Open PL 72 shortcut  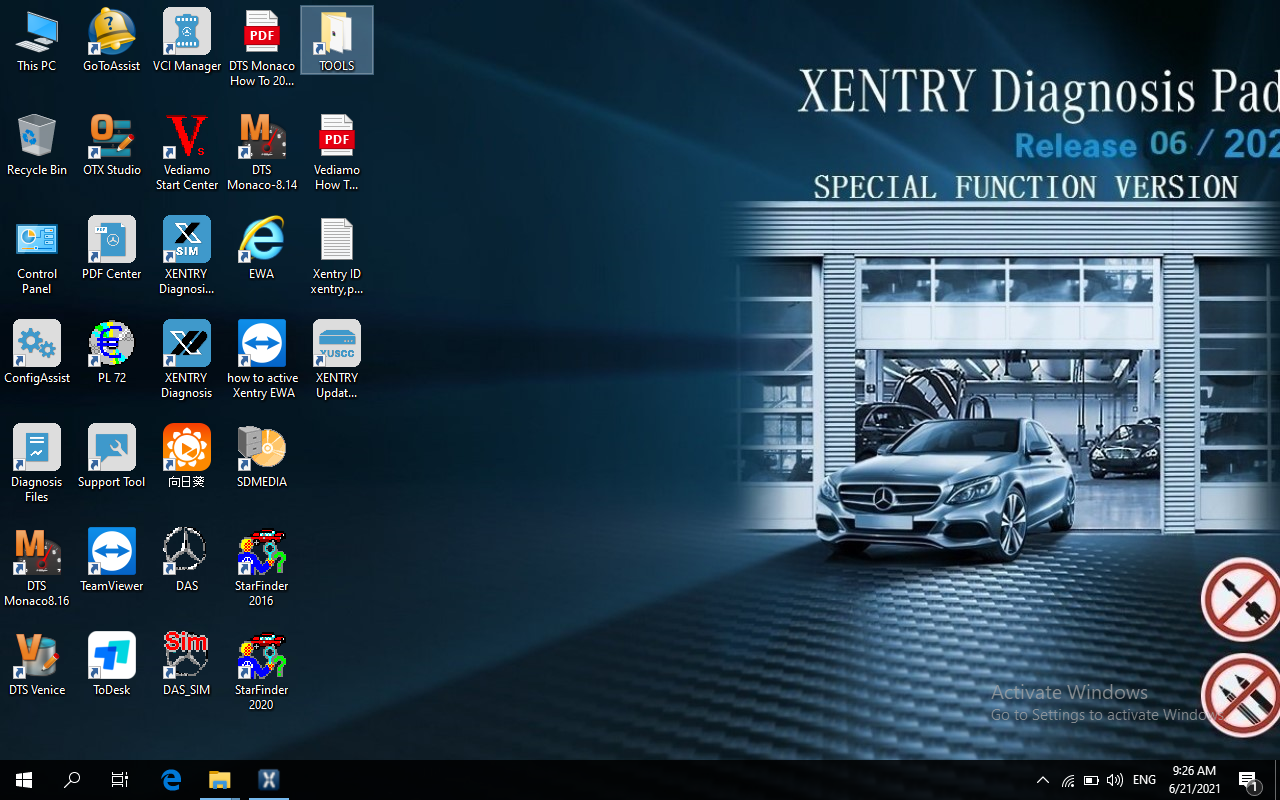pos(112,352)
